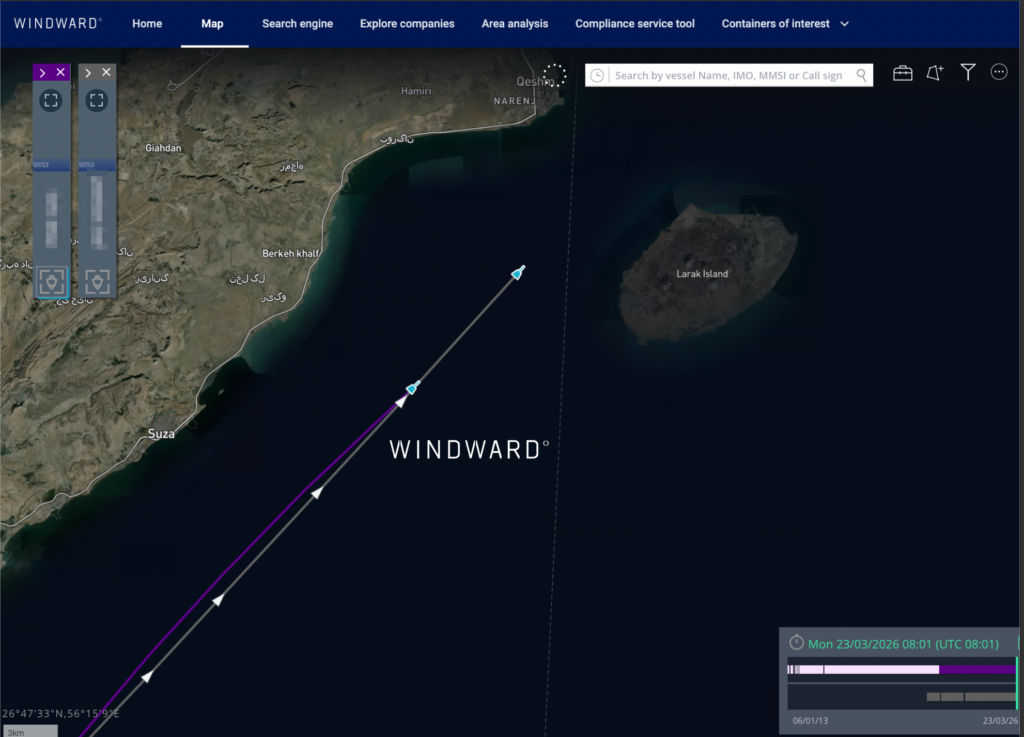Click fit-to-view icon in purple vessel panel

click(51, 101)
